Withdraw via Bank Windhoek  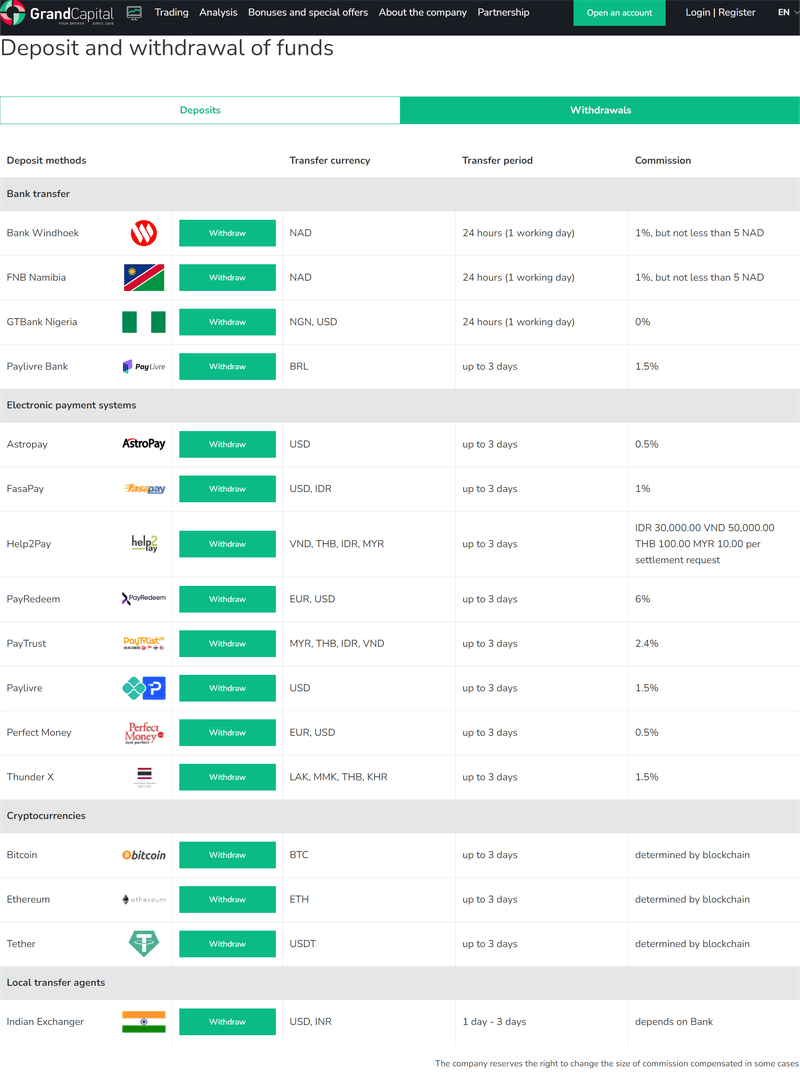pos(227,233)
